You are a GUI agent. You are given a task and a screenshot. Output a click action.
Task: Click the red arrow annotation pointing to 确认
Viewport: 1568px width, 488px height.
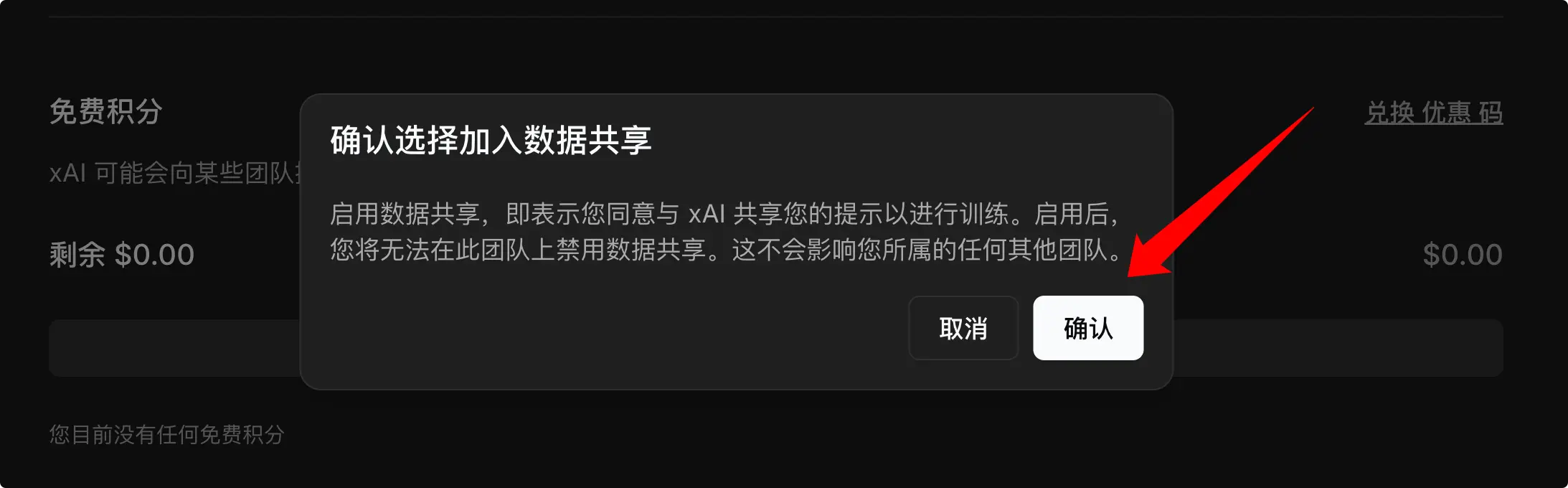pyautogui.click(x=1219, y=192)
